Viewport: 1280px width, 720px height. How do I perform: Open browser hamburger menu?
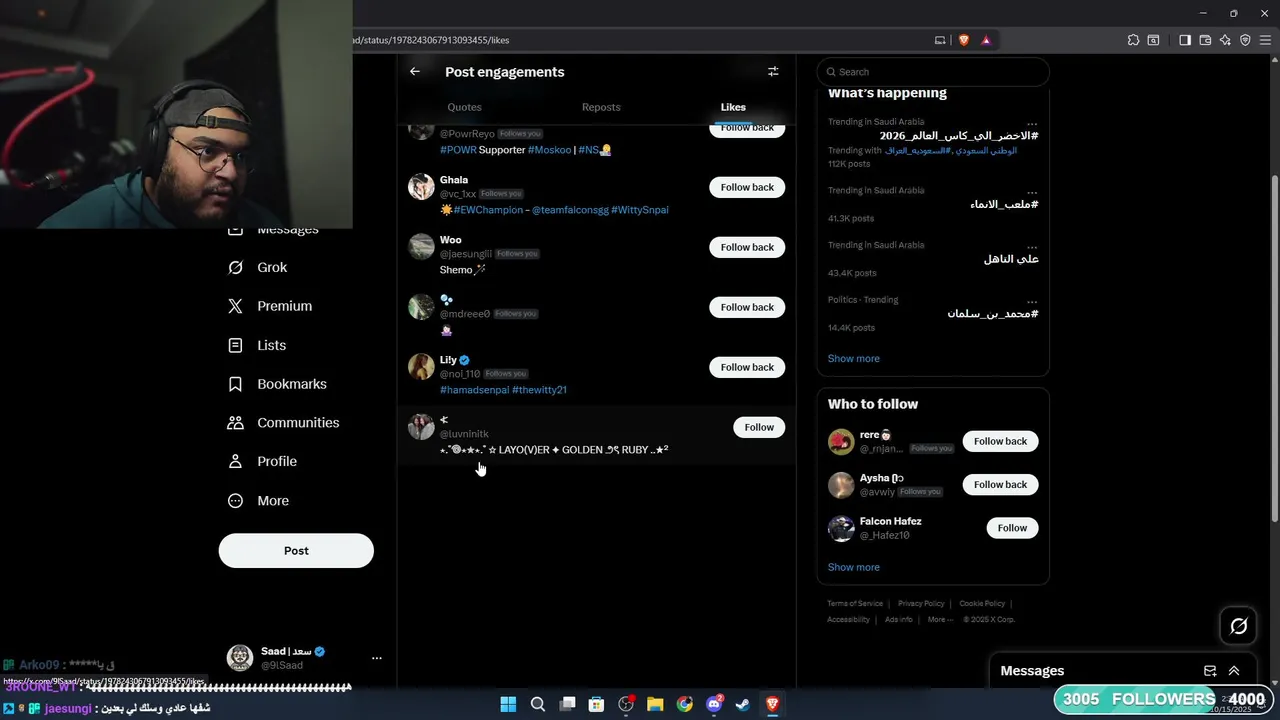click(x=1266, y=40)
